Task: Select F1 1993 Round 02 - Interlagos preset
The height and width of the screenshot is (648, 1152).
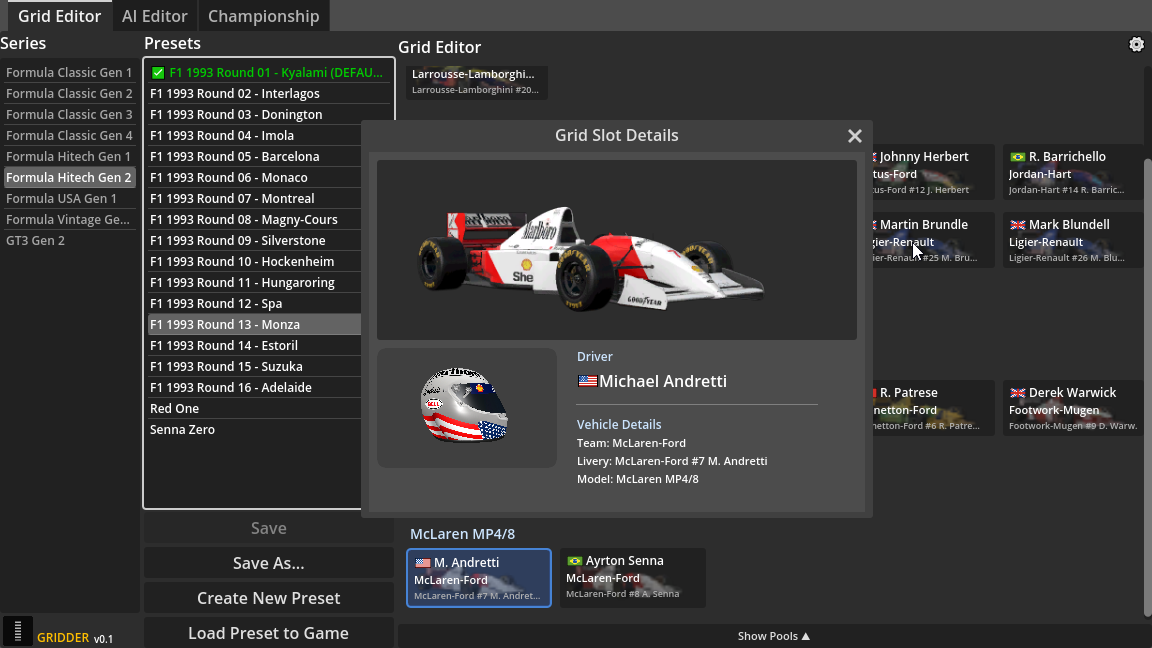Action: (269, 94)
